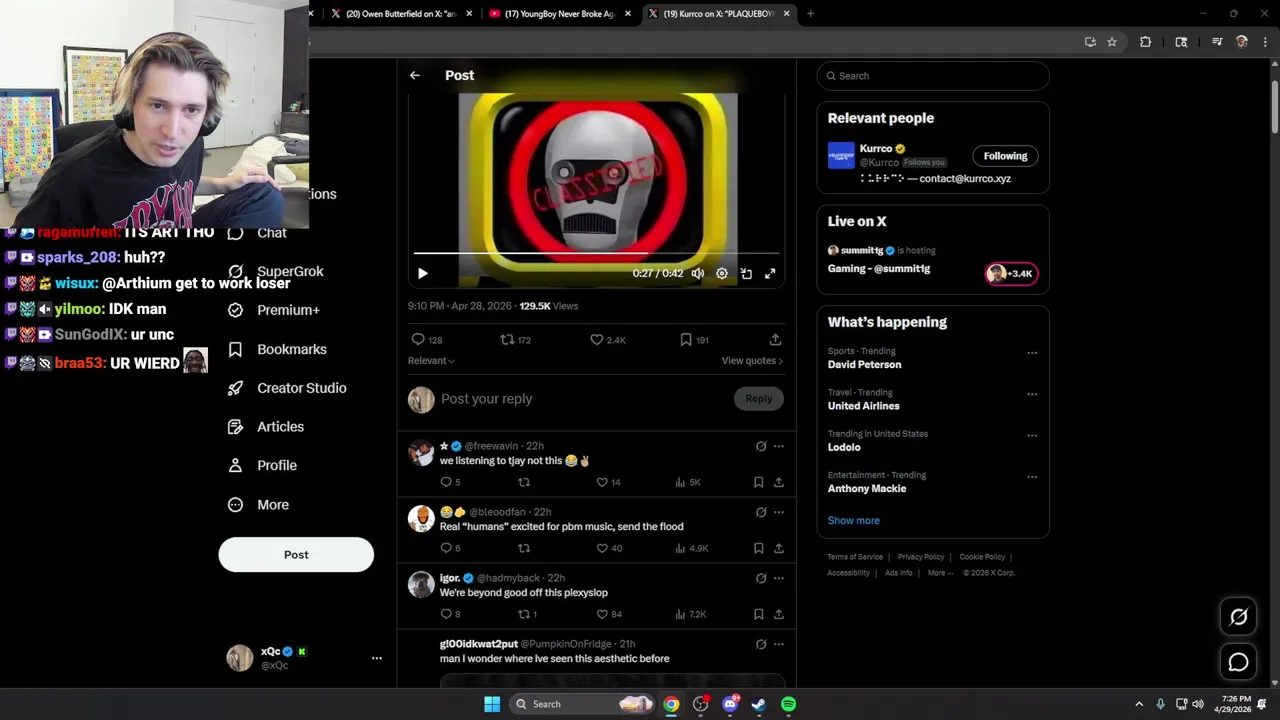The image size is (1280, 720).
Task: Click the white Post button
Action: 296,555
